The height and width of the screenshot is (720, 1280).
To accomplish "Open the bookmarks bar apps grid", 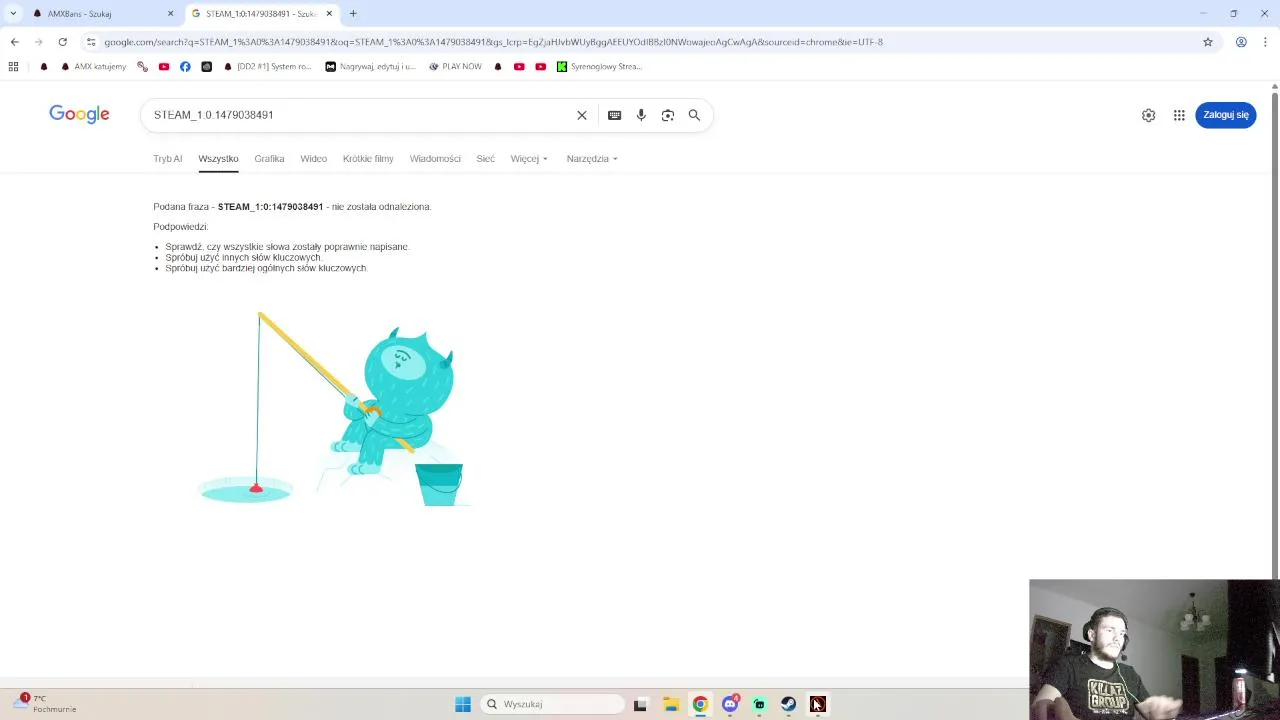I will [x=13, y=66].
